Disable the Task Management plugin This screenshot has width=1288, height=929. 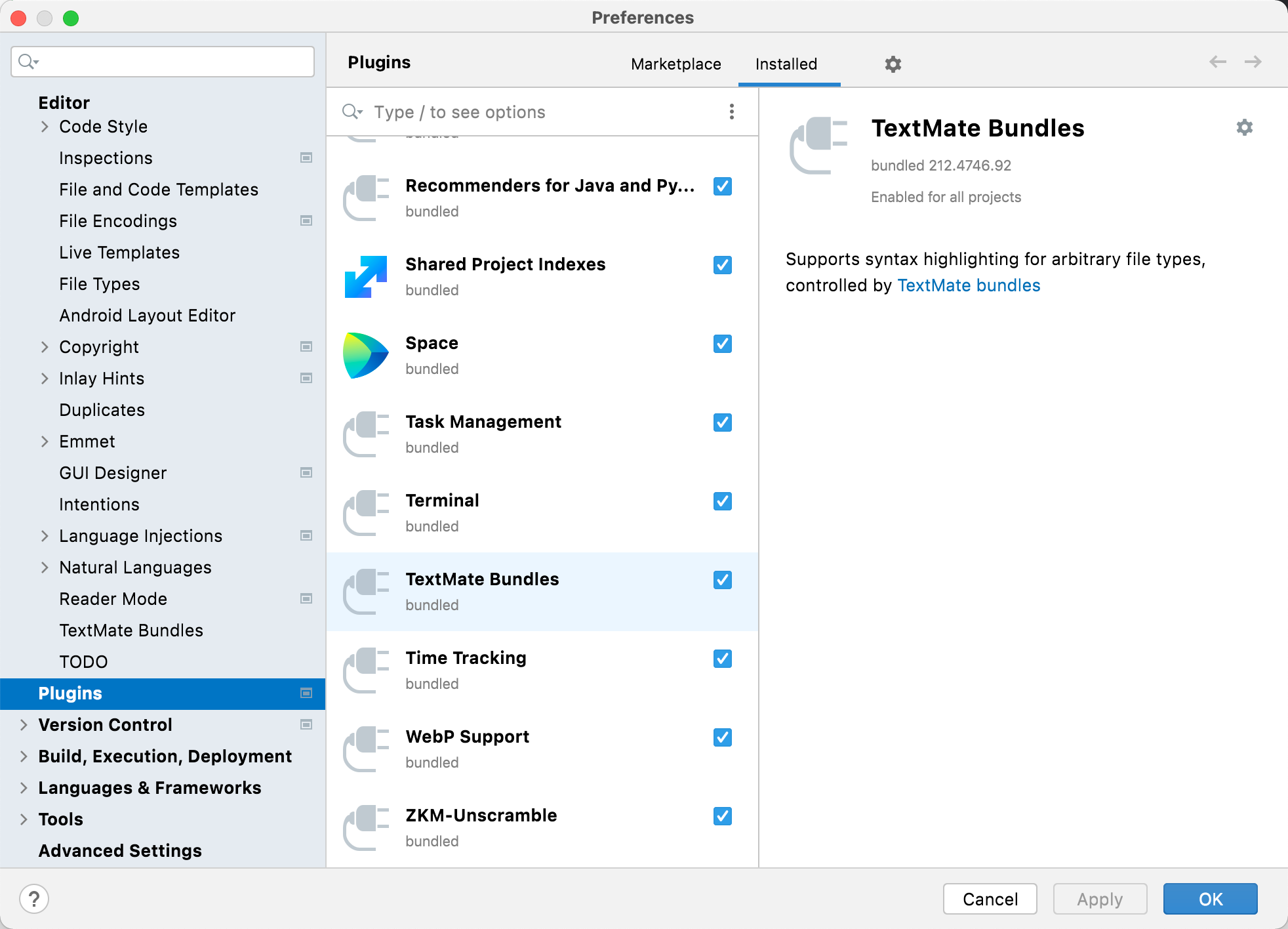pos(723,423)
